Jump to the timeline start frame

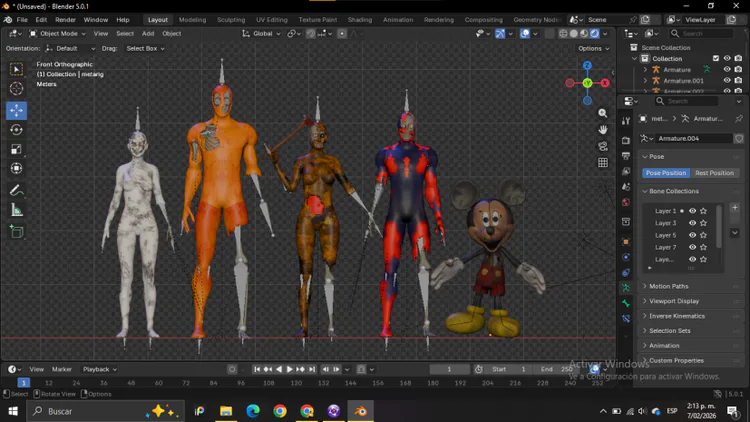pos(257,369)
